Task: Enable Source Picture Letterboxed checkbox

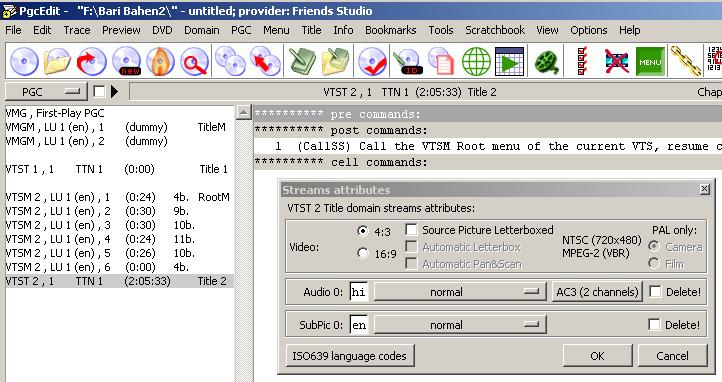Action: pyautogui.click(x=411, y=229)
